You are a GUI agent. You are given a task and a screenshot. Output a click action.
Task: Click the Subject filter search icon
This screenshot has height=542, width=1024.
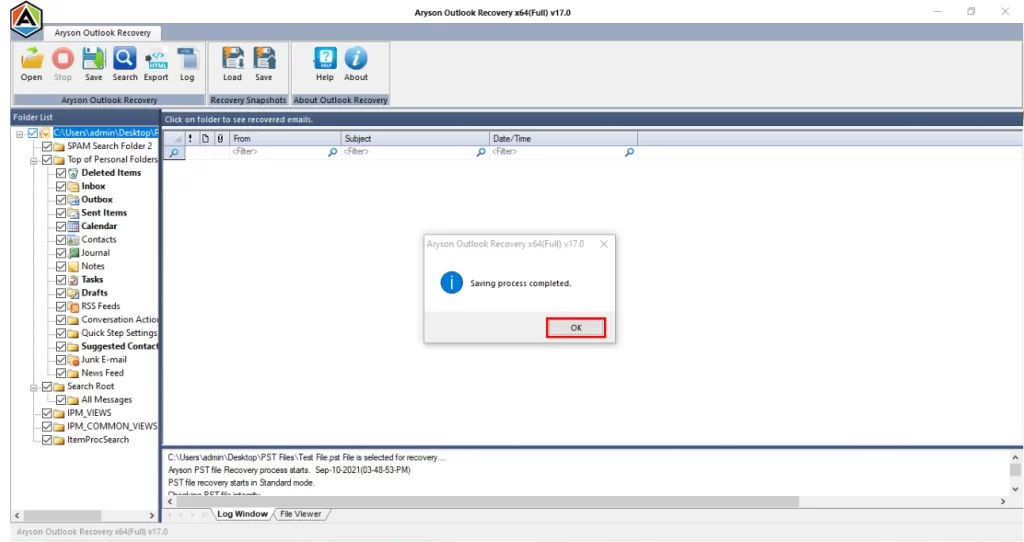(481, 152)
